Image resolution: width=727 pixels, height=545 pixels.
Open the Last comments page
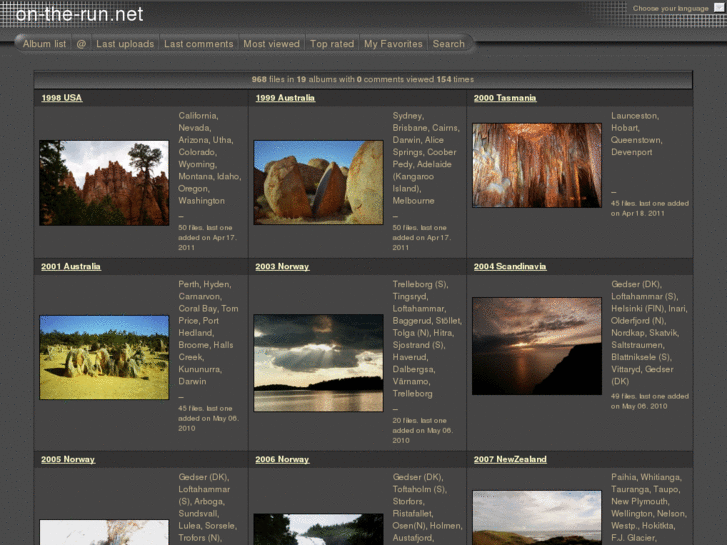pos(198,44)
